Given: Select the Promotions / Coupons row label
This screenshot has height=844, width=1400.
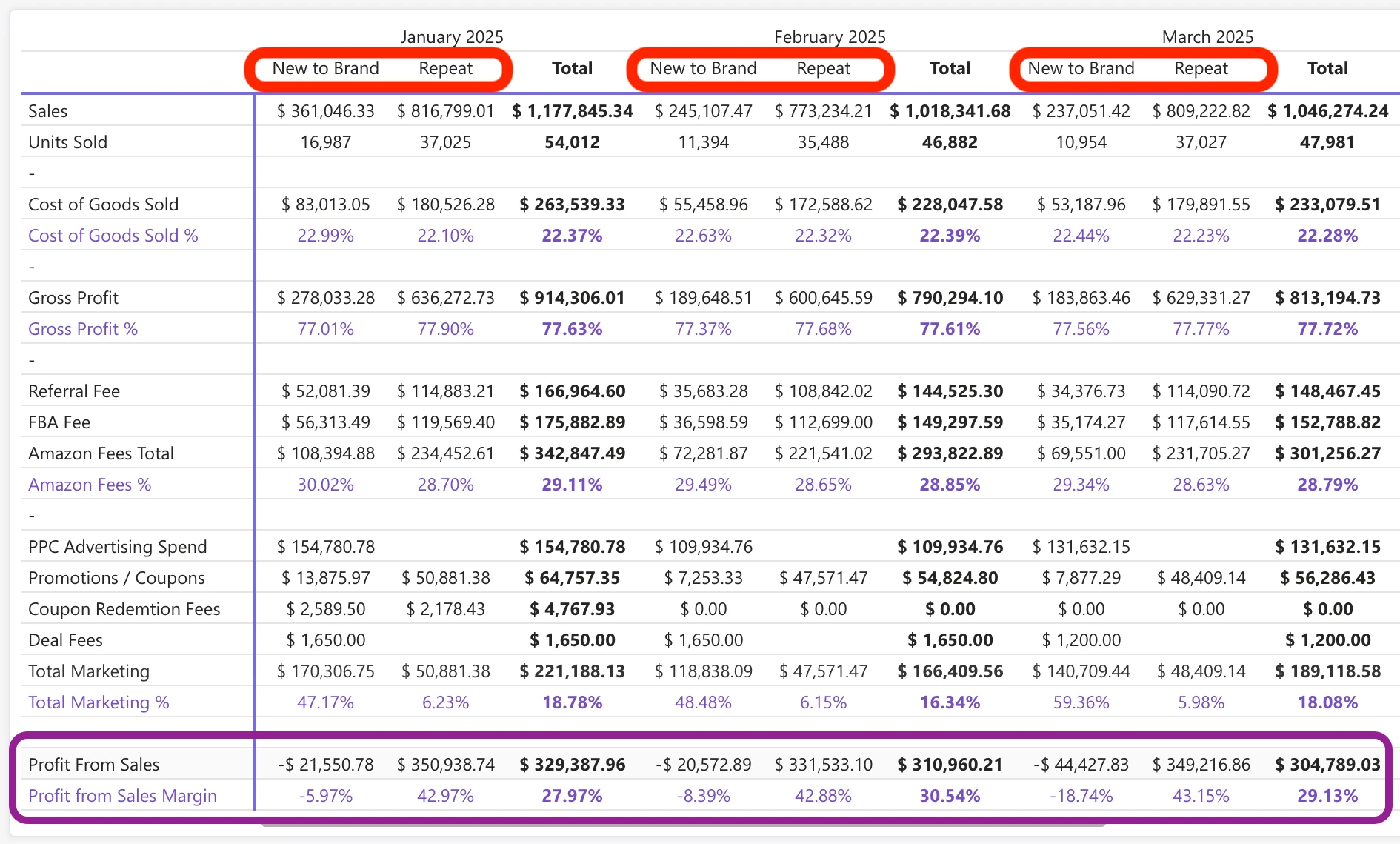Looking at the screenshot, I should point(116,578).
